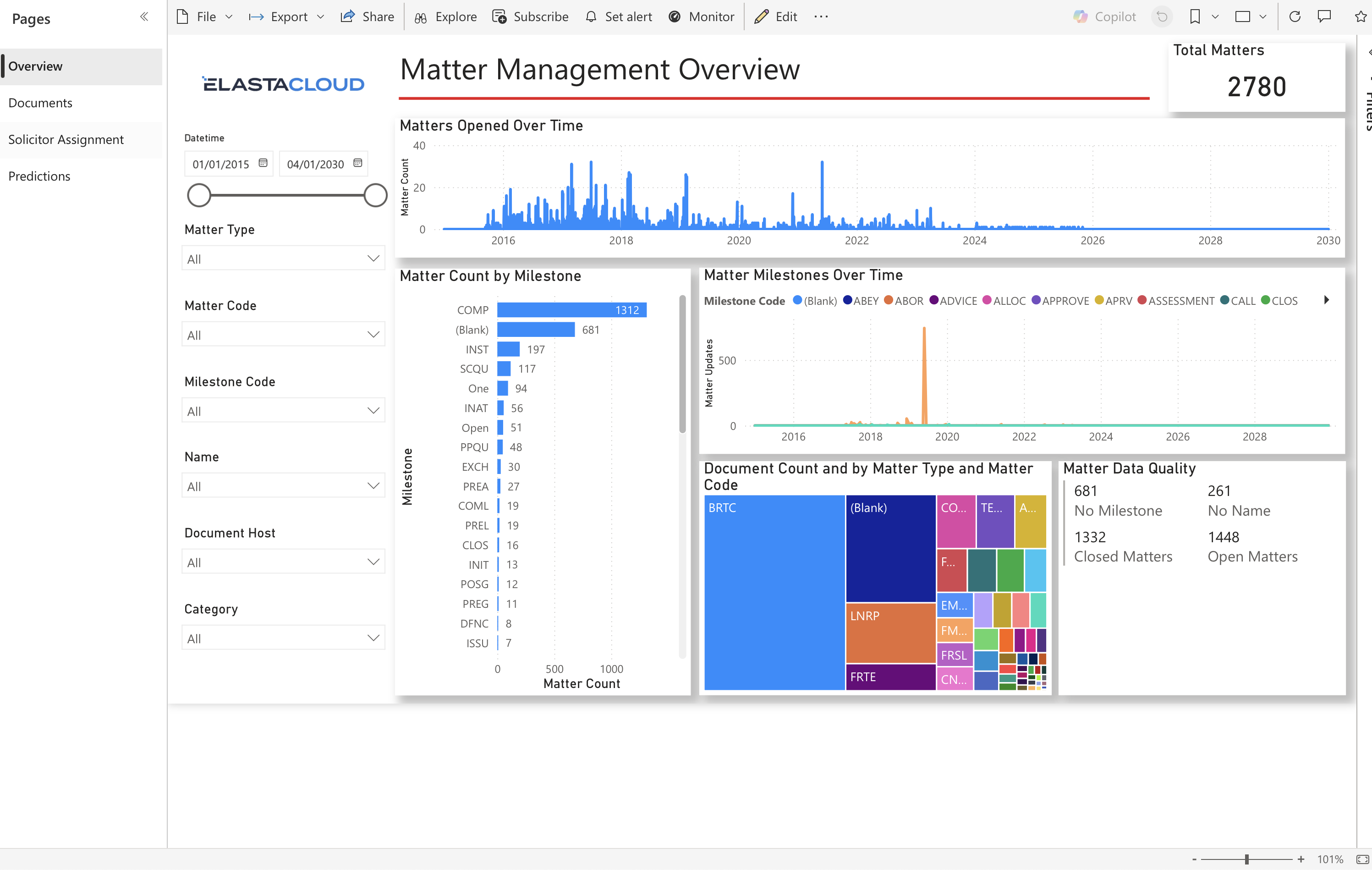Open the Document Host dropdown
Viewport: 1372px width, 870px height.
[x=283, y=562]
